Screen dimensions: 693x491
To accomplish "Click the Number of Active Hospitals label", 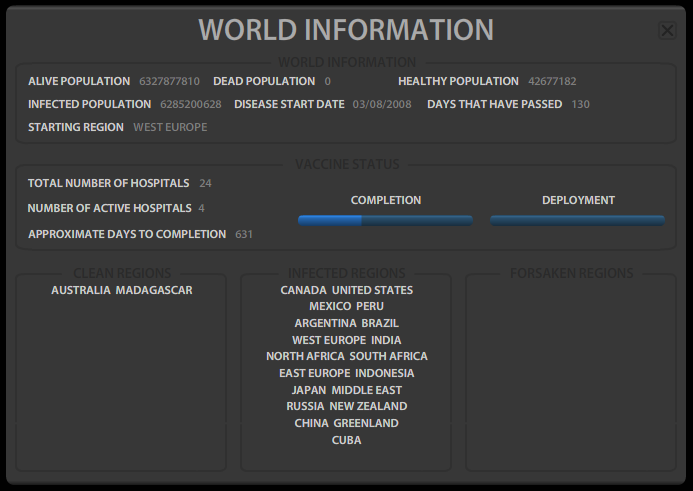I will [x=110, y=208].
